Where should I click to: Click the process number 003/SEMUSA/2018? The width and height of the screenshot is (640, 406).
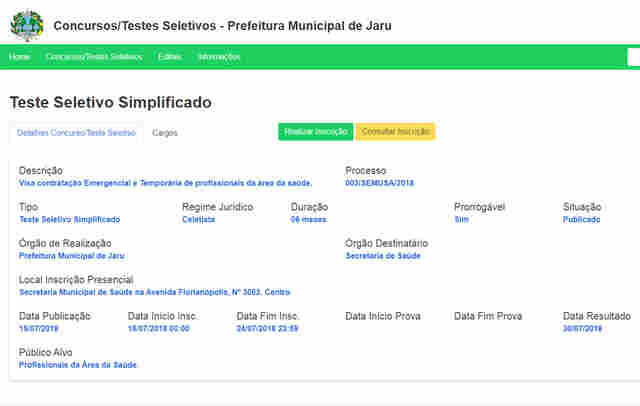pos(379,183)
